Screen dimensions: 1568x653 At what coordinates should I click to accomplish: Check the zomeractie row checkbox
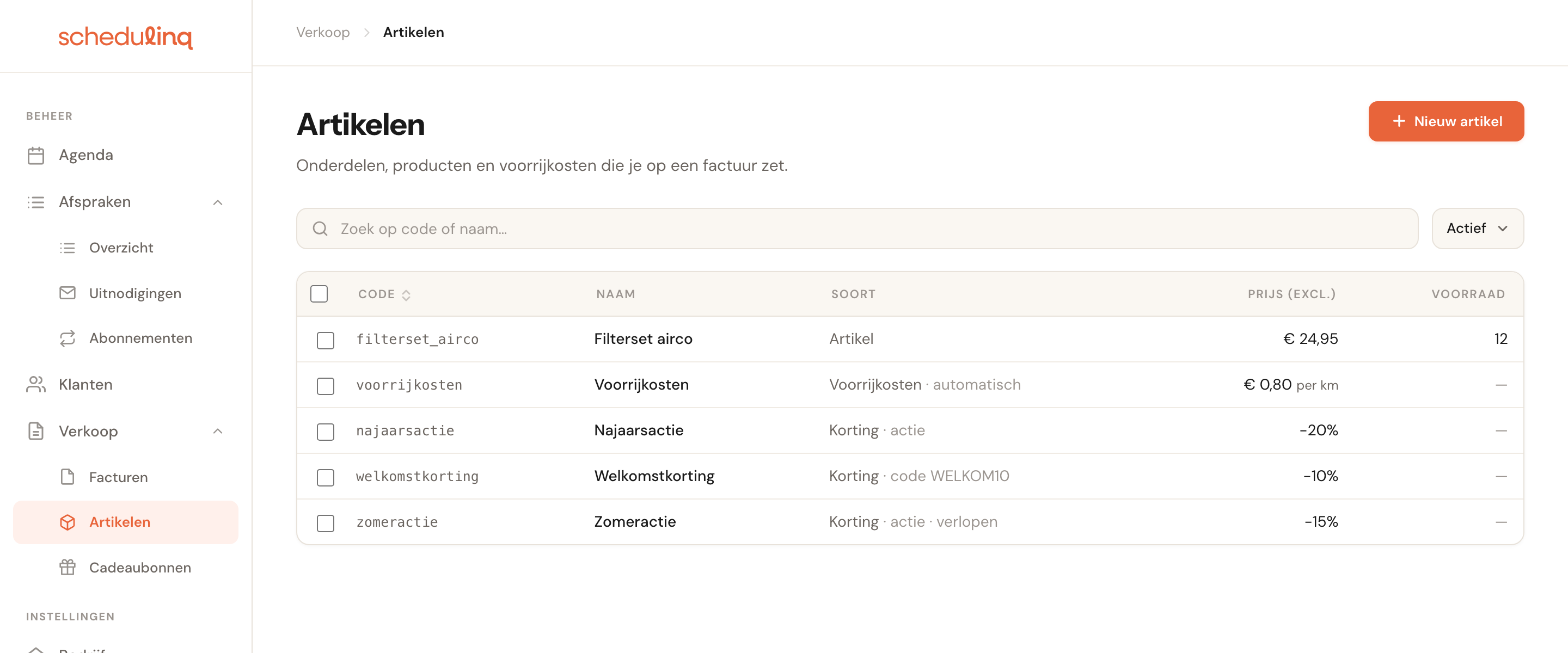(326, 523)
